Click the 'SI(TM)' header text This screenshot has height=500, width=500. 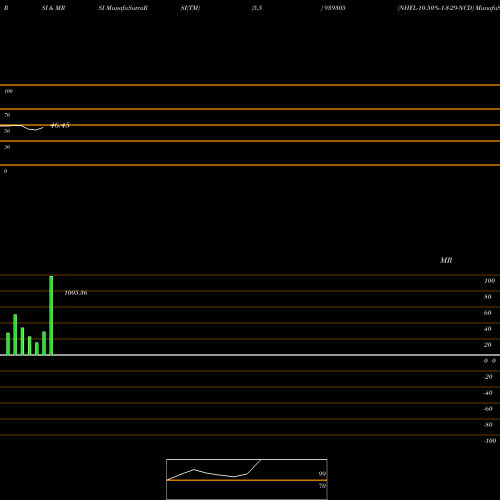click(x=190, y=8)
